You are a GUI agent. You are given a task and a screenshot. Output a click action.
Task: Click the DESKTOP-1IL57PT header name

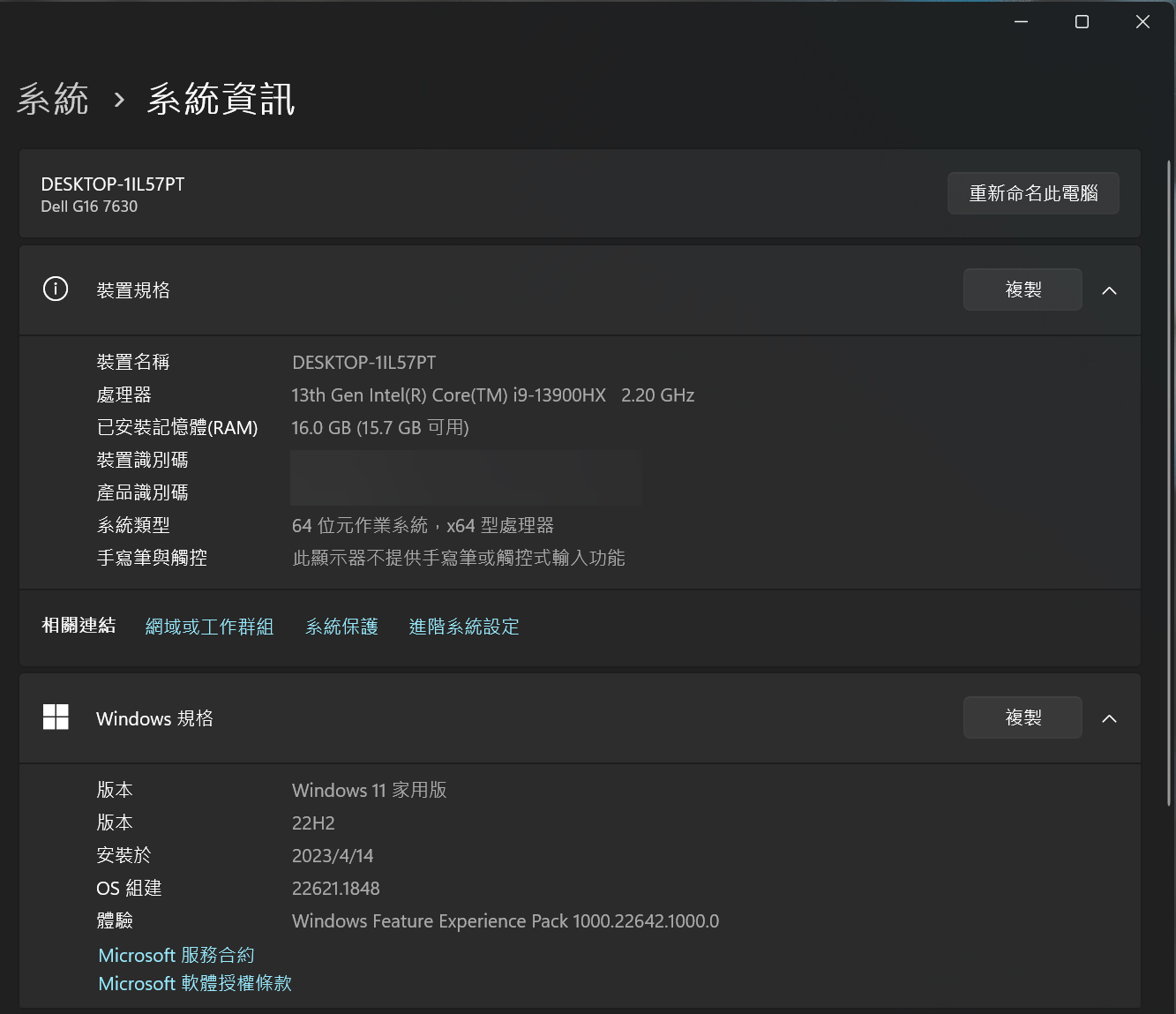click(x=113, y=184)
